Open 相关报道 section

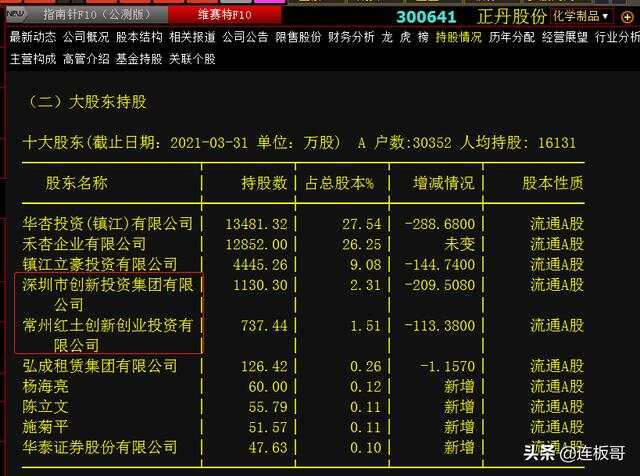192,37
